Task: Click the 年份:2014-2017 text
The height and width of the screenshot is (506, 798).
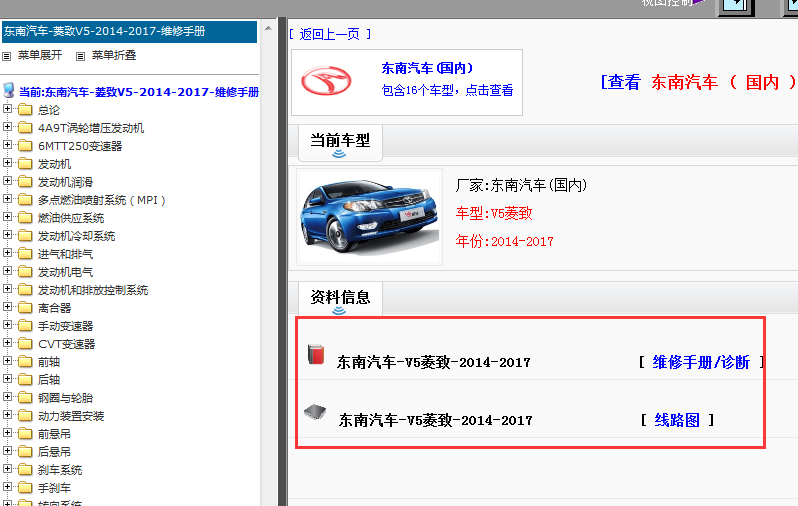Action: point(504,241)
